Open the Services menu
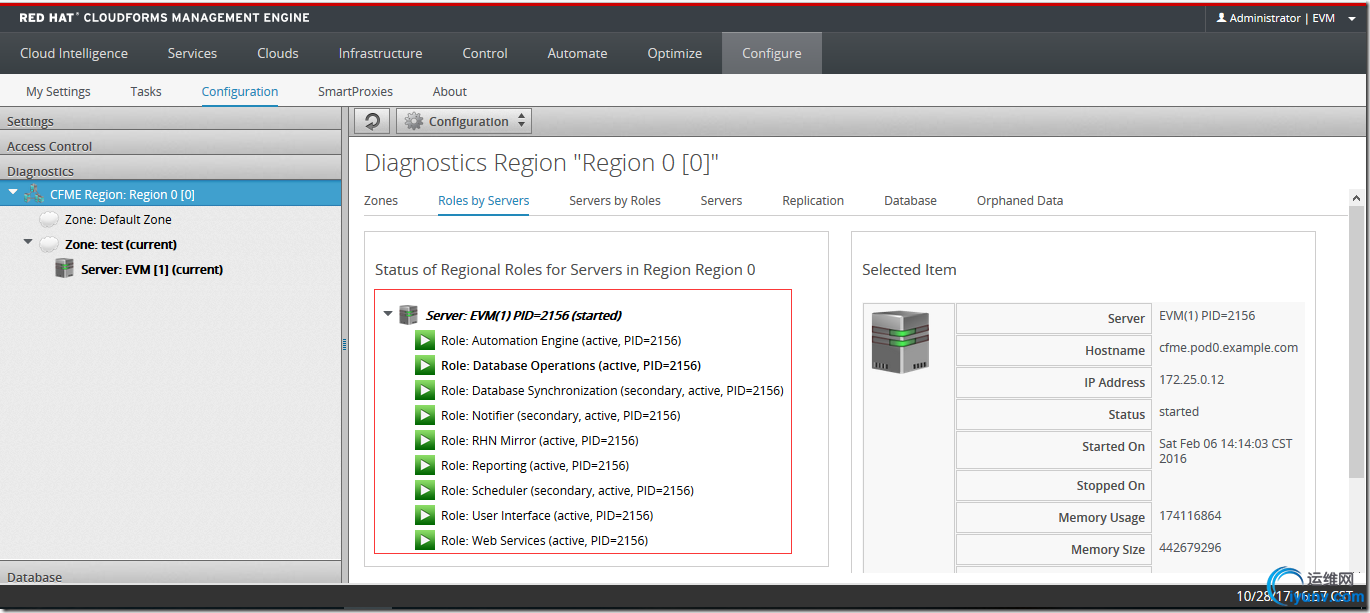The image size is (1370, 613). pyautogui.click(x=192, y=53)
